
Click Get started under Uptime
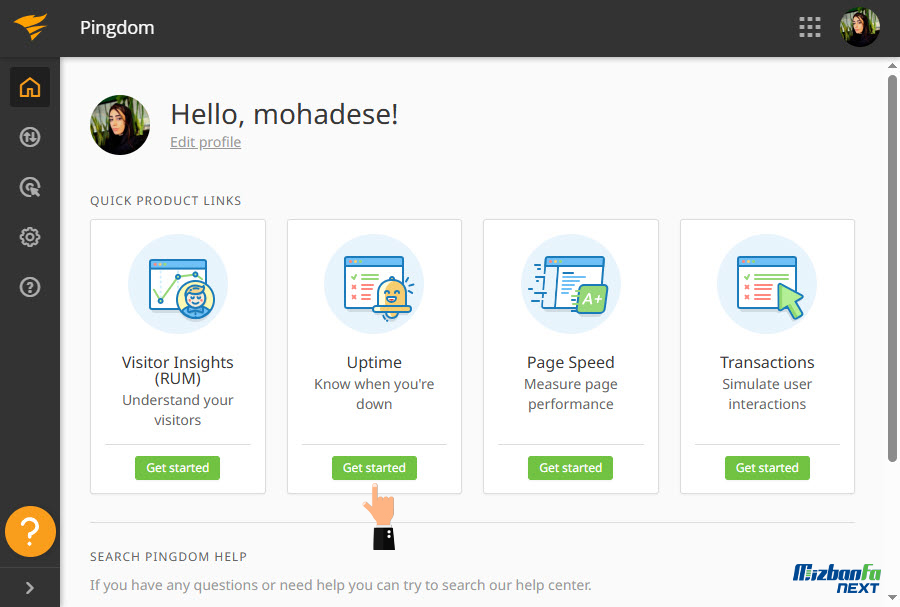pyautogui.click(x=374, y=468)
